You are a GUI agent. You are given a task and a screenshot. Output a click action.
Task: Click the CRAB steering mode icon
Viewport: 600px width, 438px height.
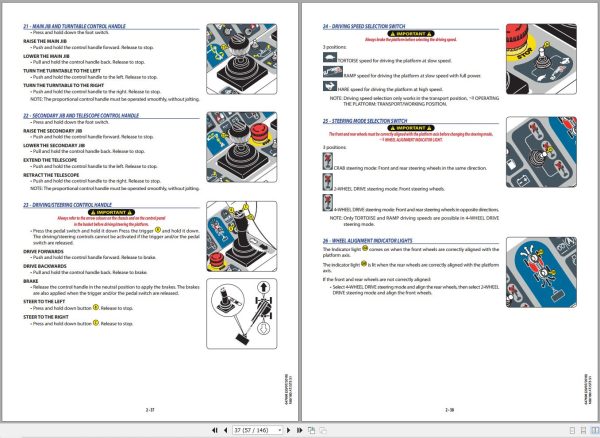pos(328,161)
